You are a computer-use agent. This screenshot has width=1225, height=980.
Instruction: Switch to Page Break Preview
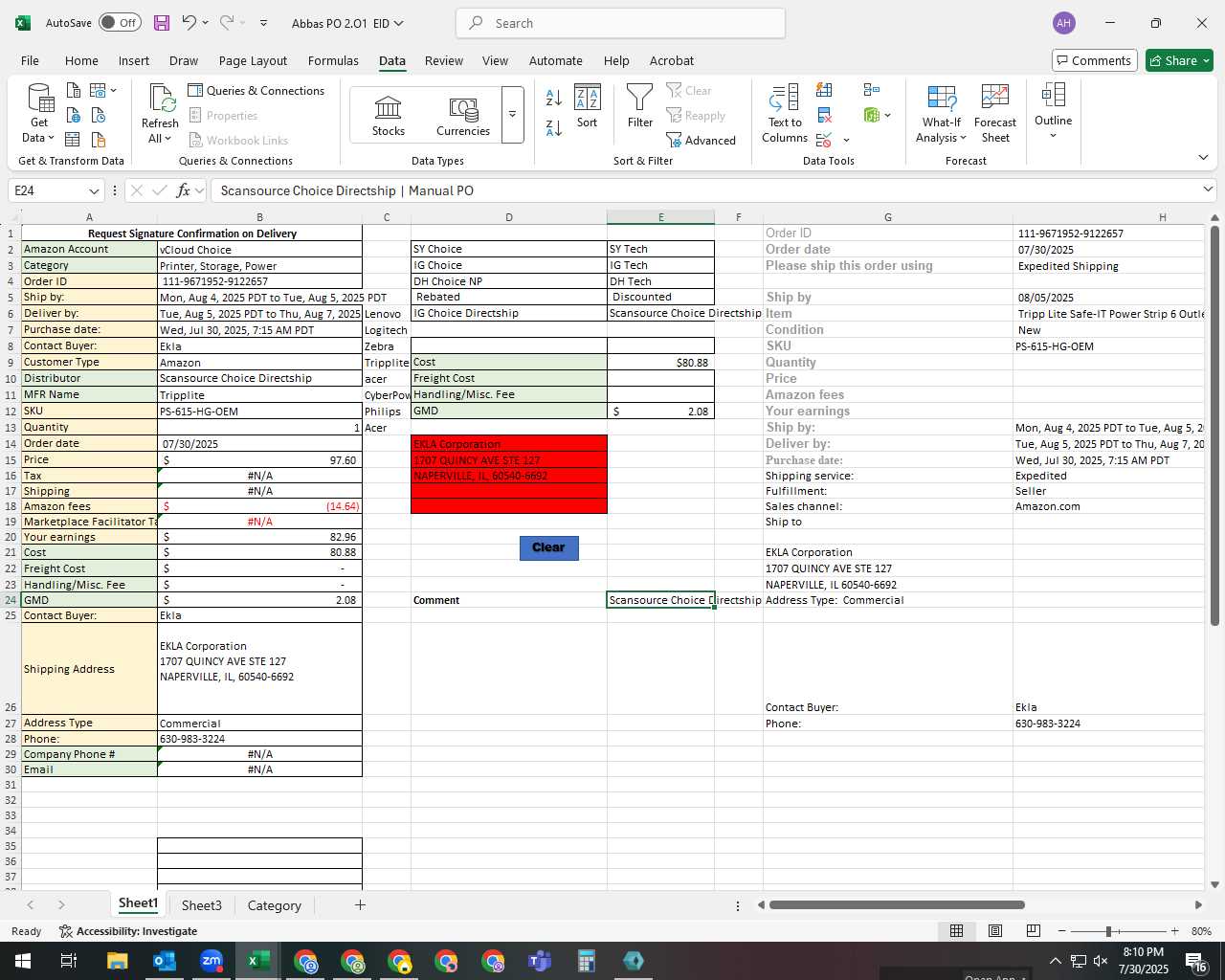tap(1033, 931)
